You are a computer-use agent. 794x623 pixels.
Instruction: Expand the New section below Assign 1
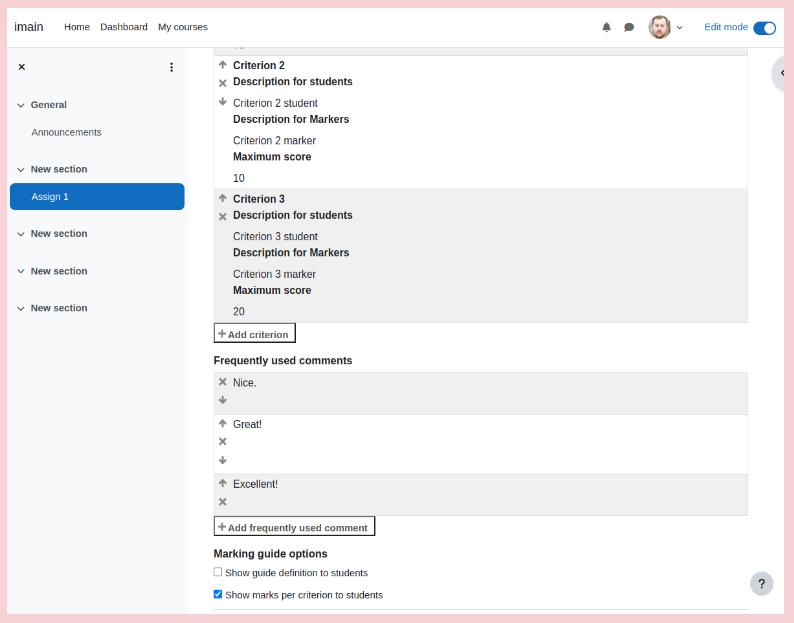pyautogui.click(x=21, y=234)
